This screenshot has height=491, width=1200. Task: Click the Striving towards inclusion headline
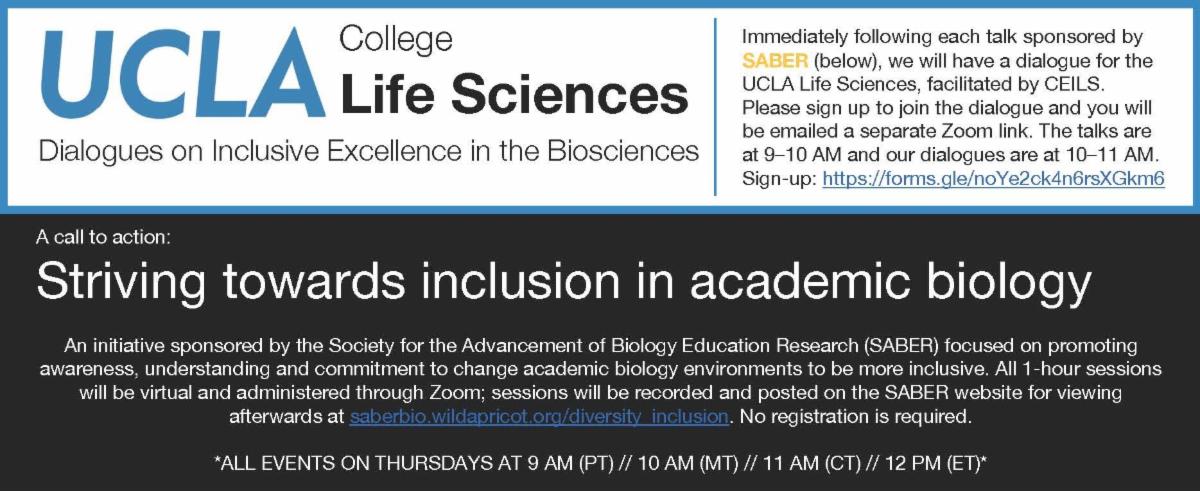[564, 282]
